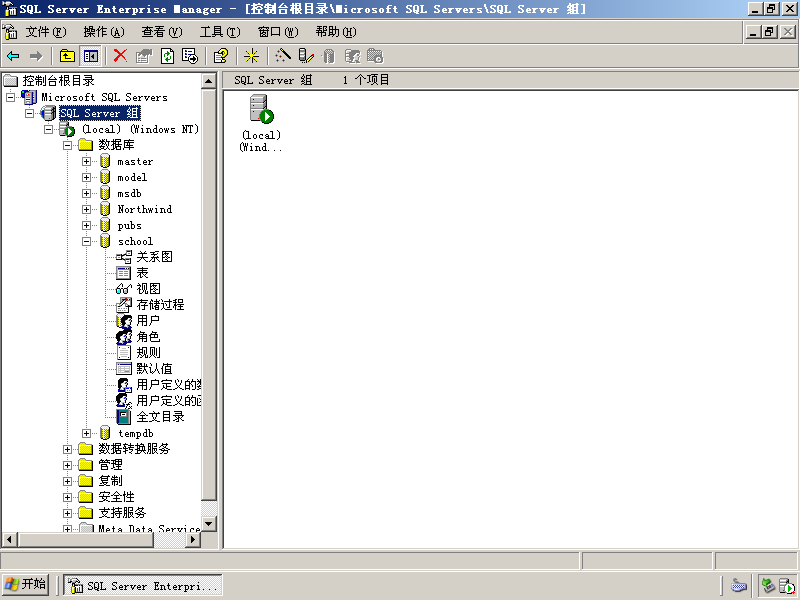Click the Properties toolbar icon
This screenshot has width=800, height=600.
click(144, 56)
